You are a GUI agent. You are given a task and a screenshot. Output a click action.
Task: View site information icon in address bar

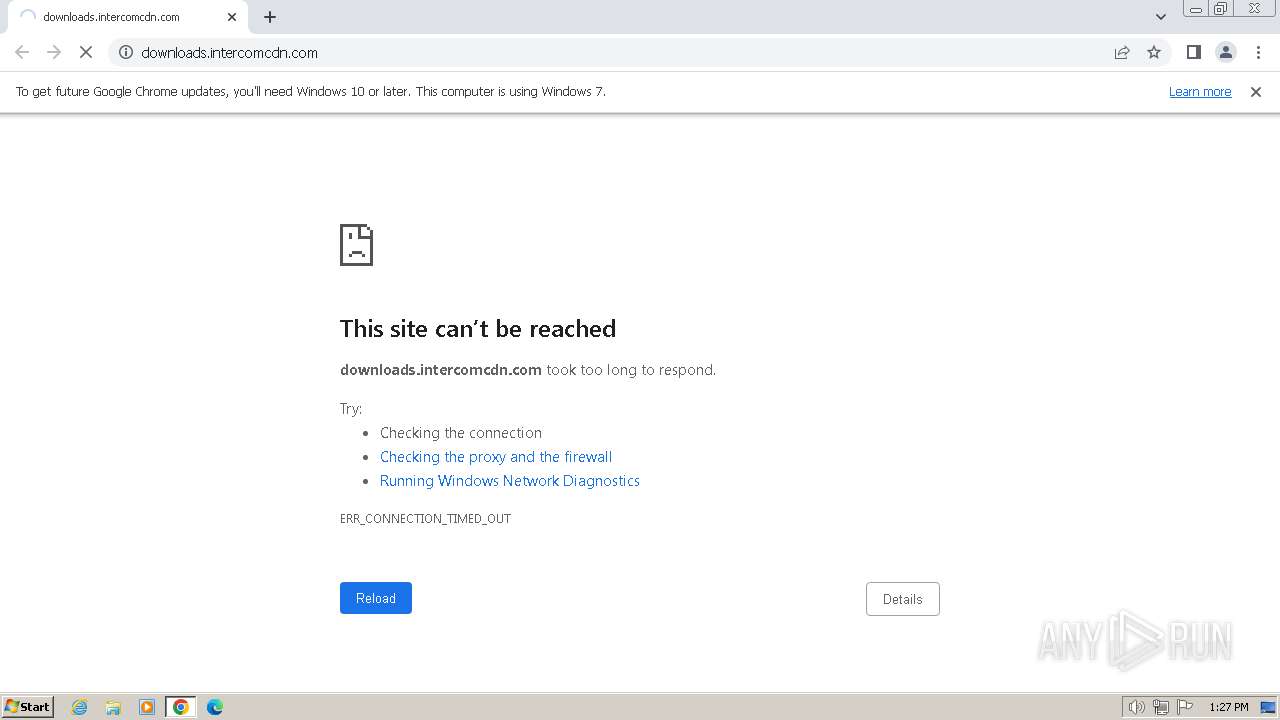[x=126, y=52]
